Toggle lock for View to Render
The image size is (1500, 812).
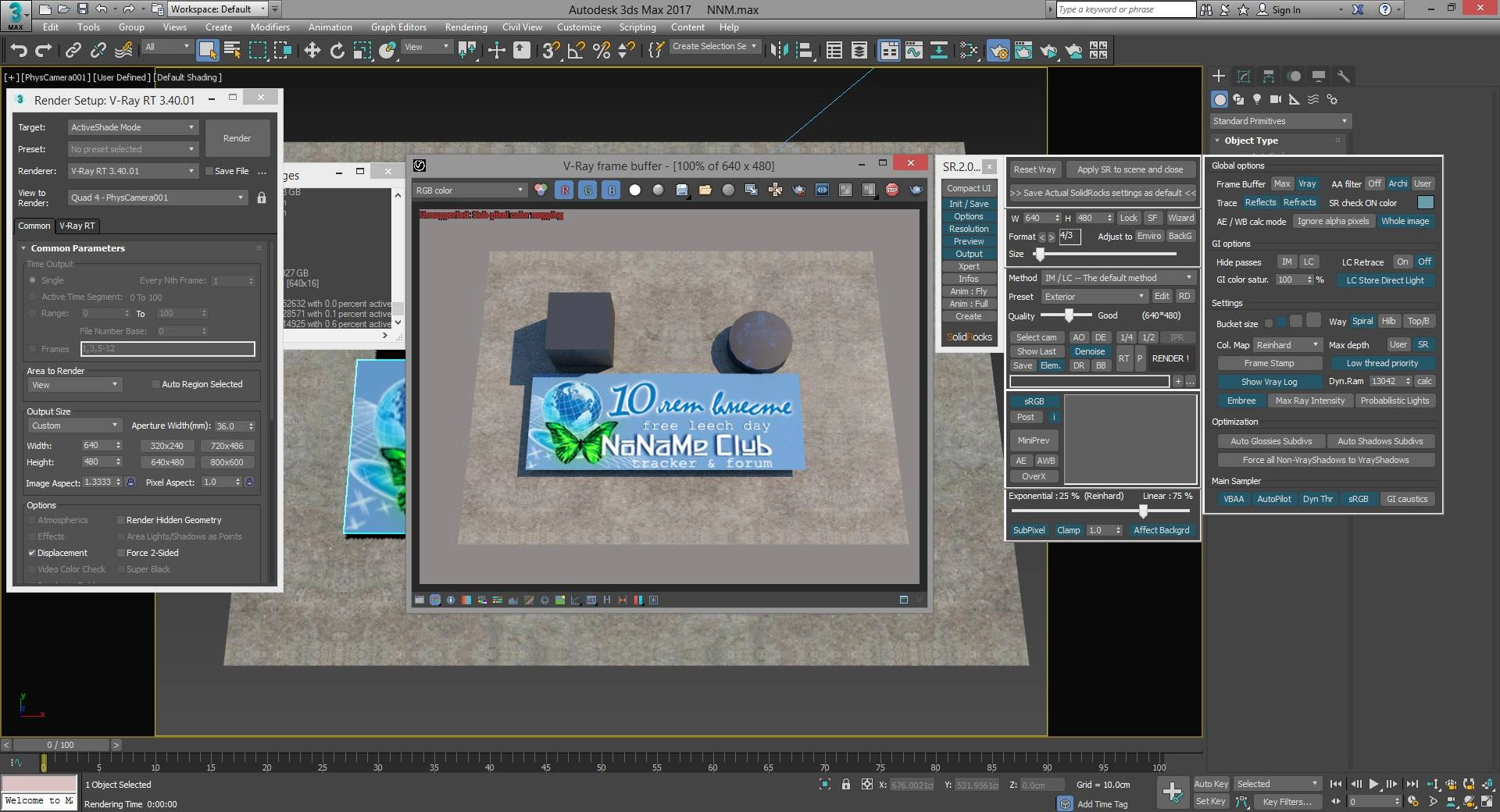click(x=262, y=198)
